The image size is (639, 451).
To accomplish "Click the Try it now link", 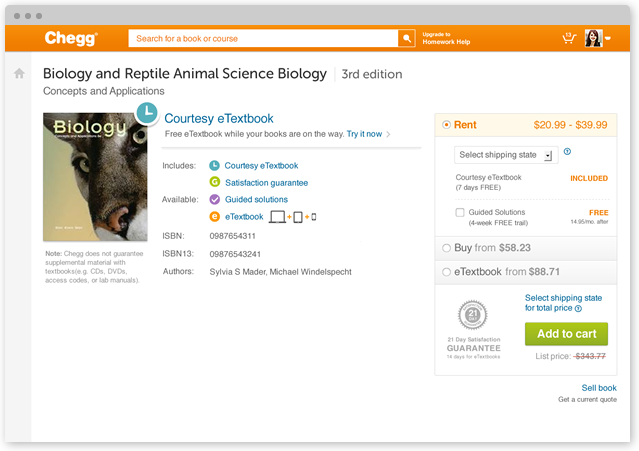I will 364,134.
